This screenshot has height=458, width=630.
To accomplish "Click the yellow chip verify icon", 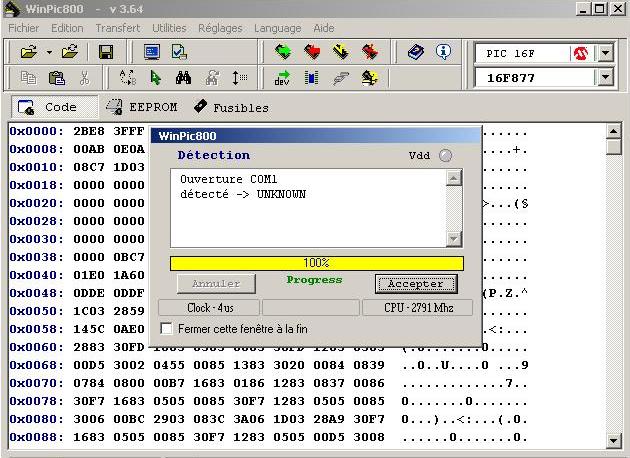I will point(341,52).
